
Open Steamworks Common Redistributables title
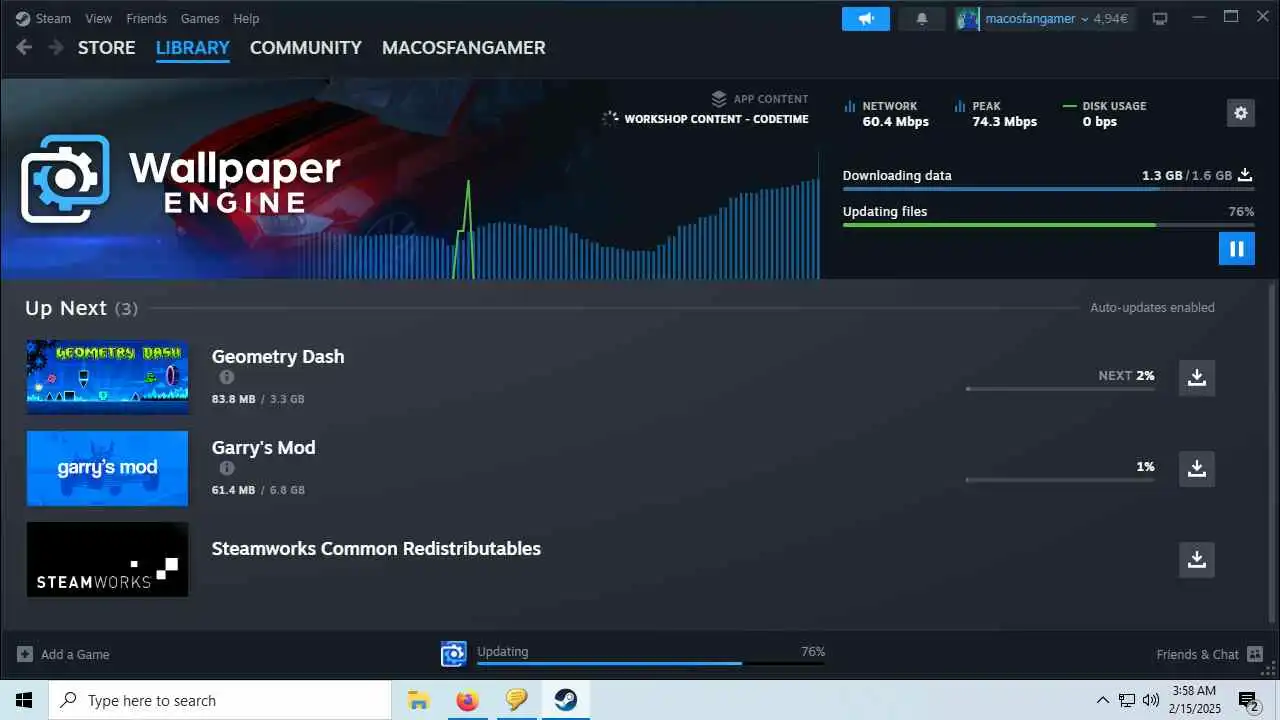[x=376, y=548]
